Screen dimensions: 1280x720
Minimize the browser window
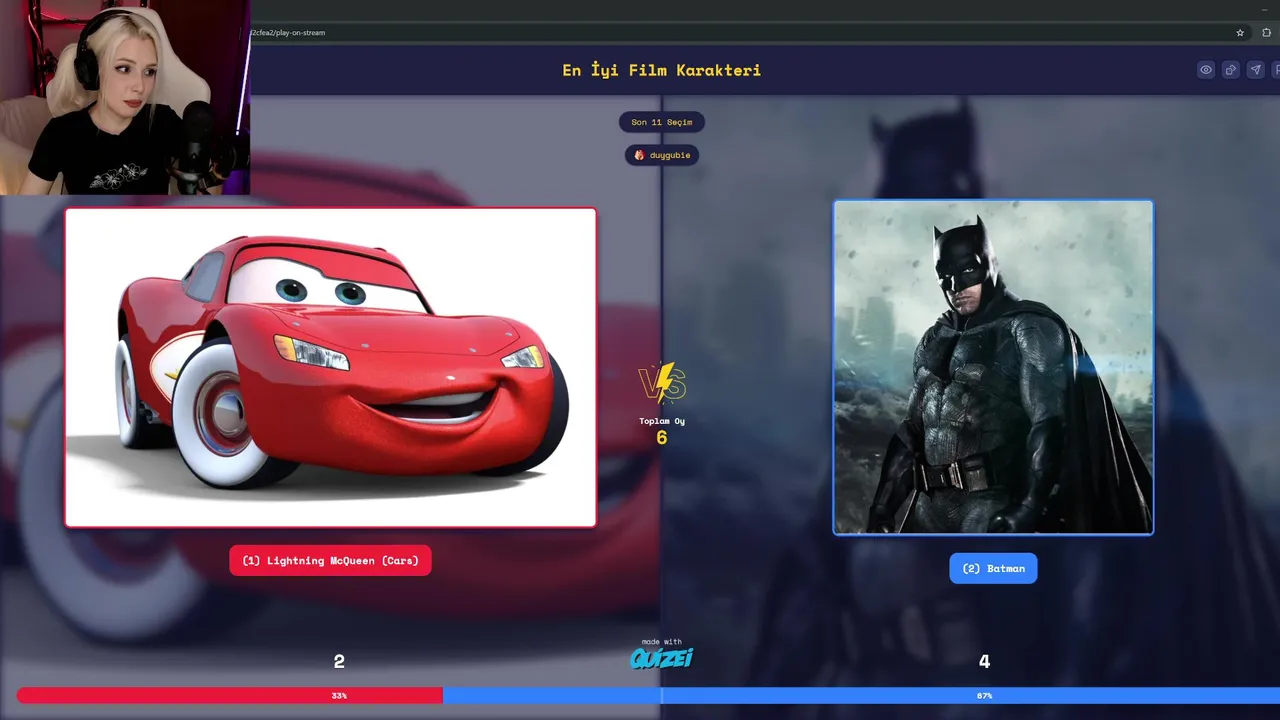pos(1264,9)
